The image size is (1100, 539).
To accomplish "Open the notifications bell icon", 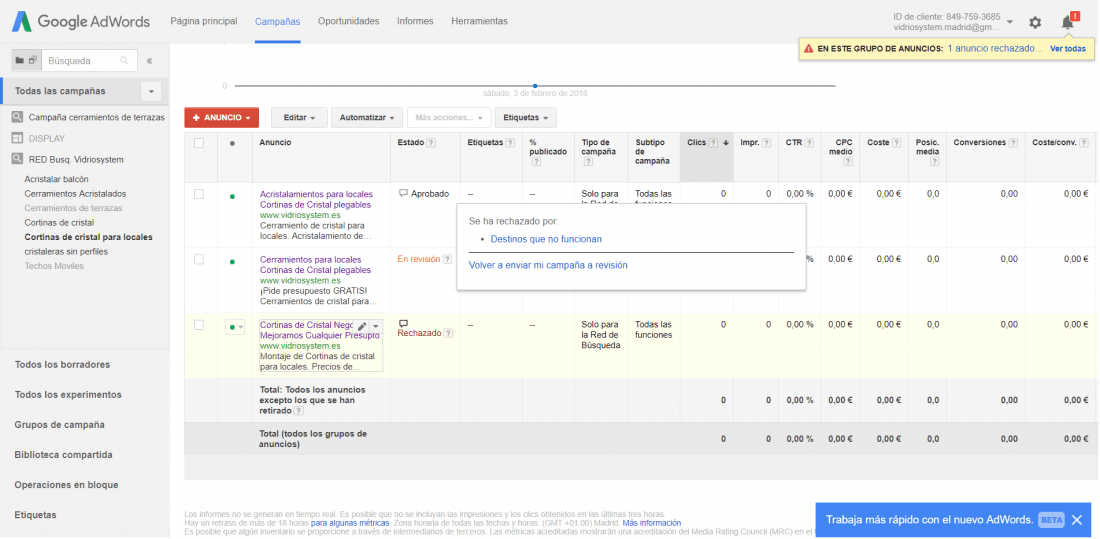I will (x=1068, y=22).
